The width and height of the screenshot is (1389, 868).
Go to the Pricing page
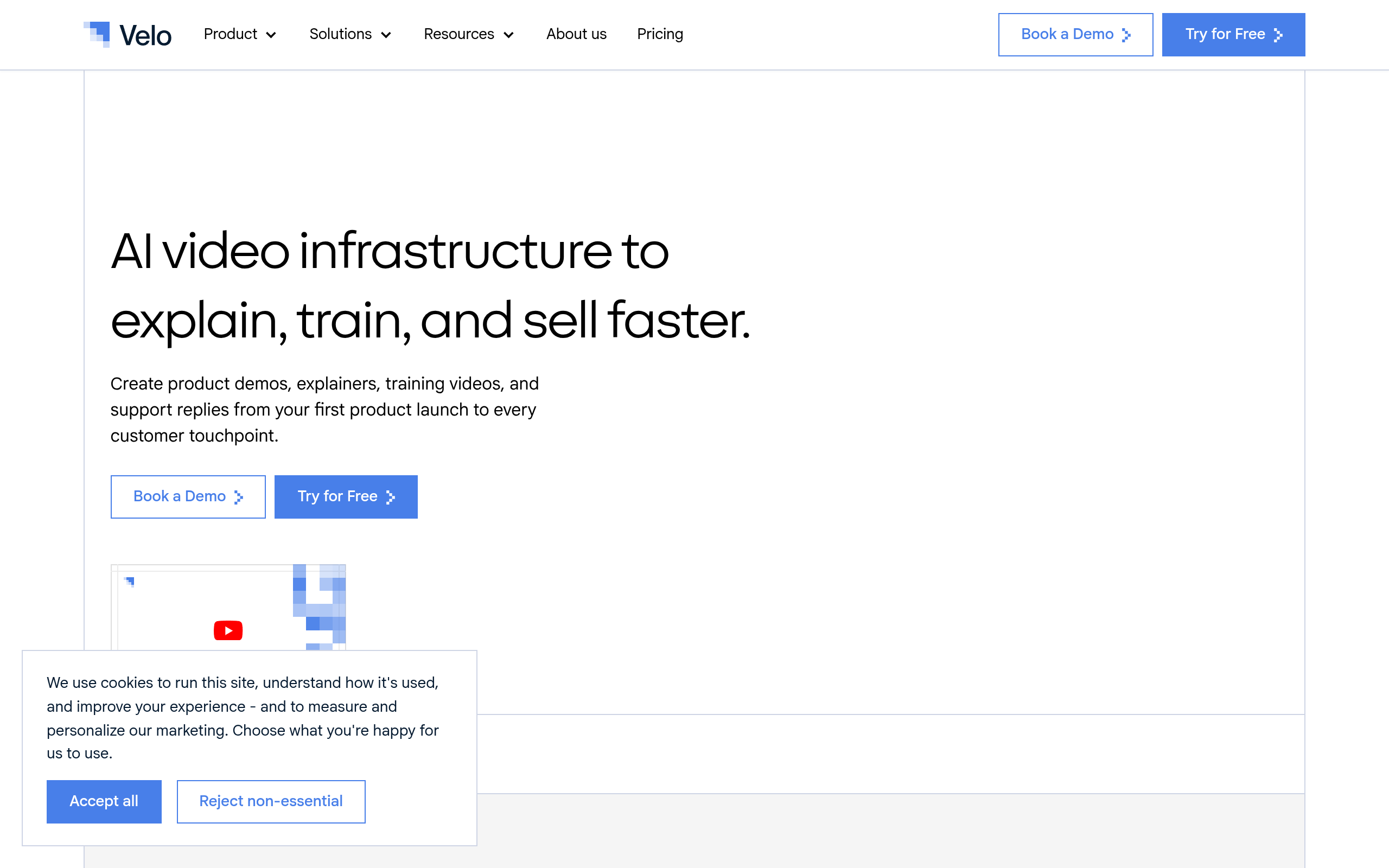(x=660, y=34)
